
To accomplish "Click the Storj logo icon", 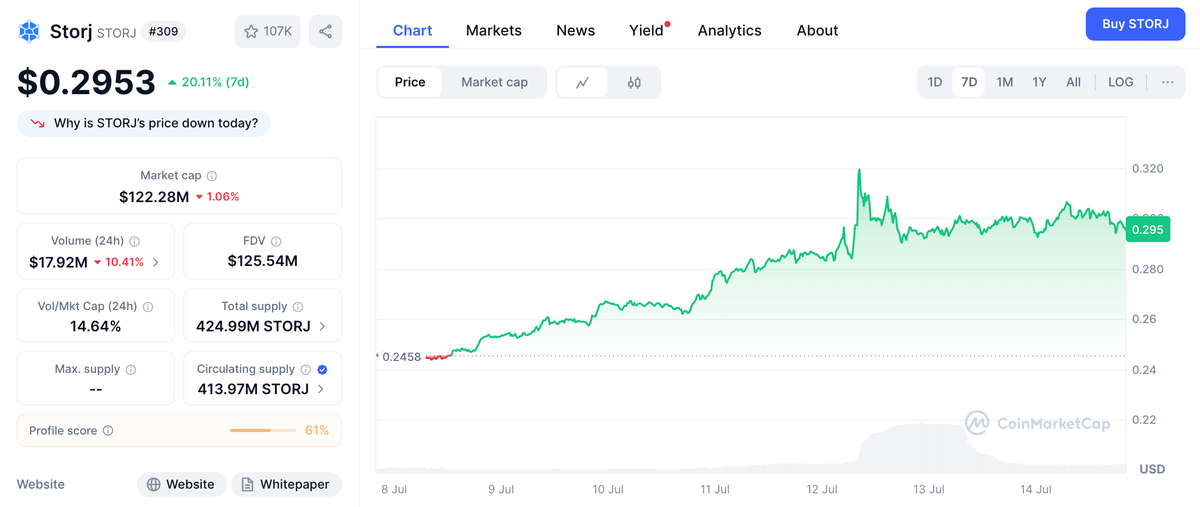I will (x=29, y=32).
